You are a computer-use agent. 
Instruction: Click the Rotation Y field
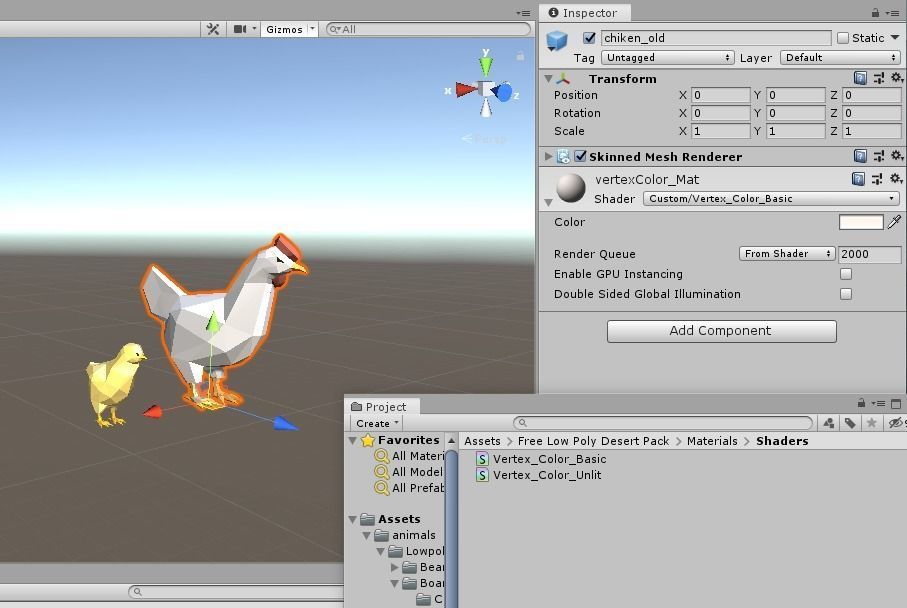tap(795, 113)
